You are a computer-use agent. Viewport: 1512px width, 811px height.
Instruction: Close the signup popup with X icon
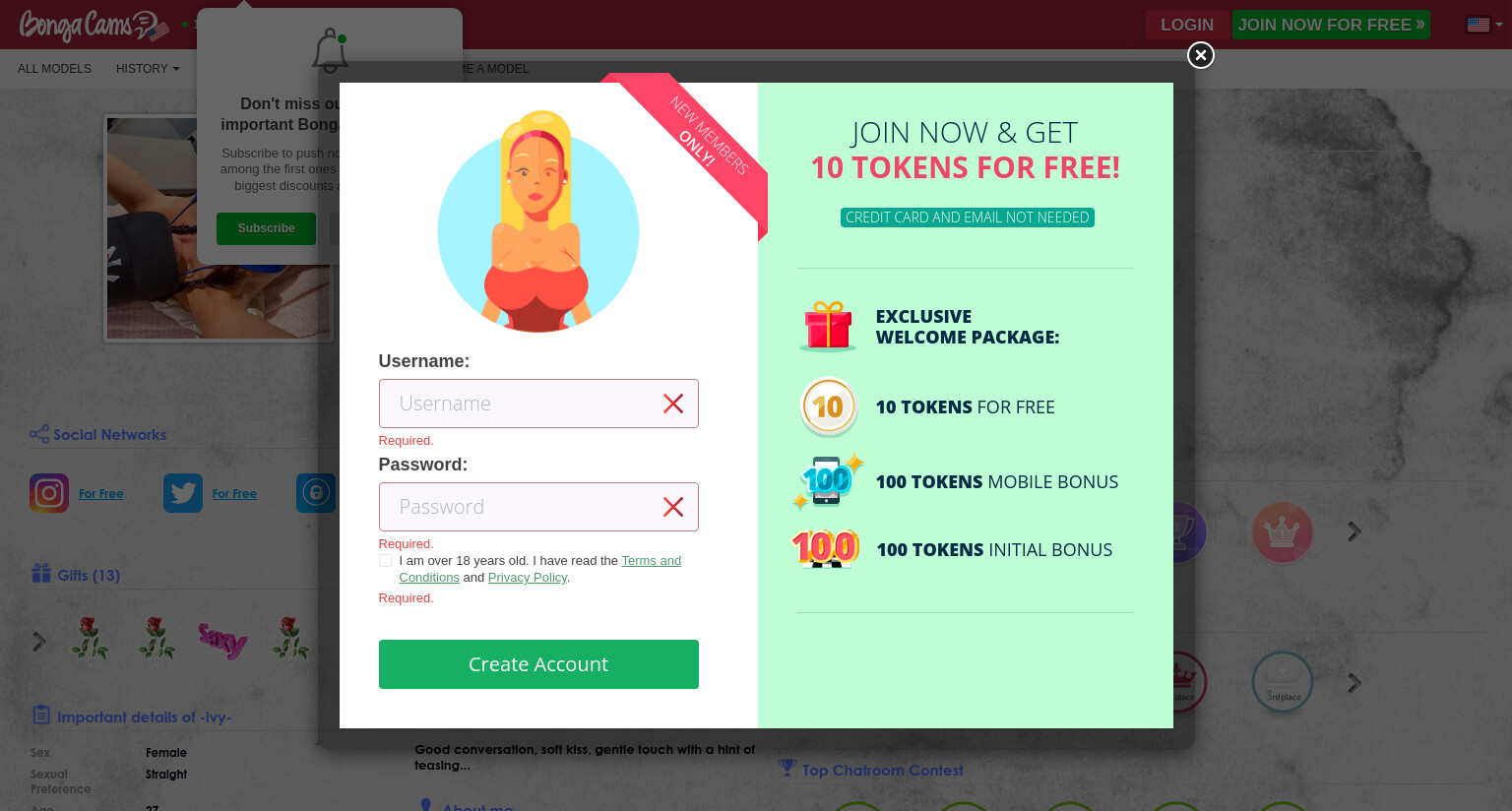1200,55
